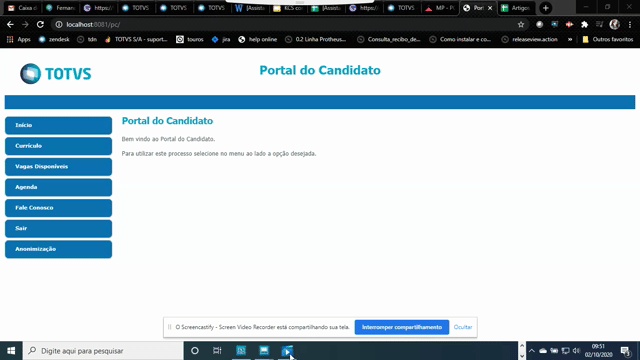Select the Agenda sidebar item
The height and width of the screenshot is (360, 640).
[x=58, y=187]
